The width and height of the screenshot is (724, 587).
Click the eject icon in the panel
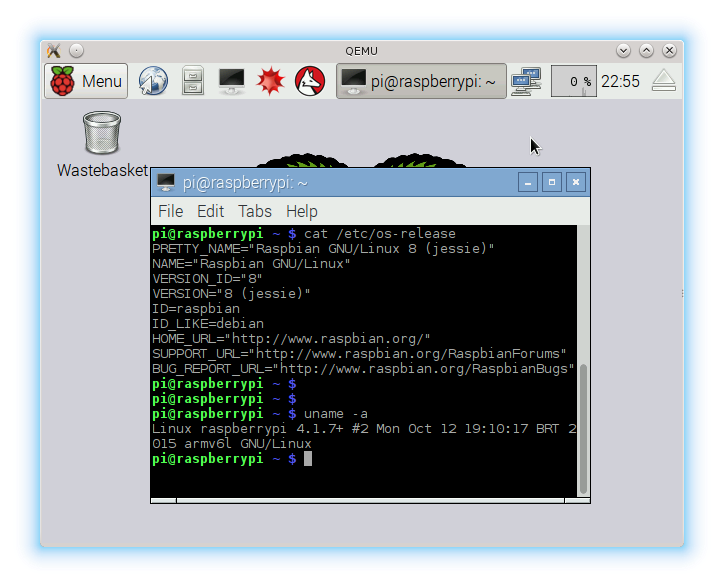pos(664,81)
